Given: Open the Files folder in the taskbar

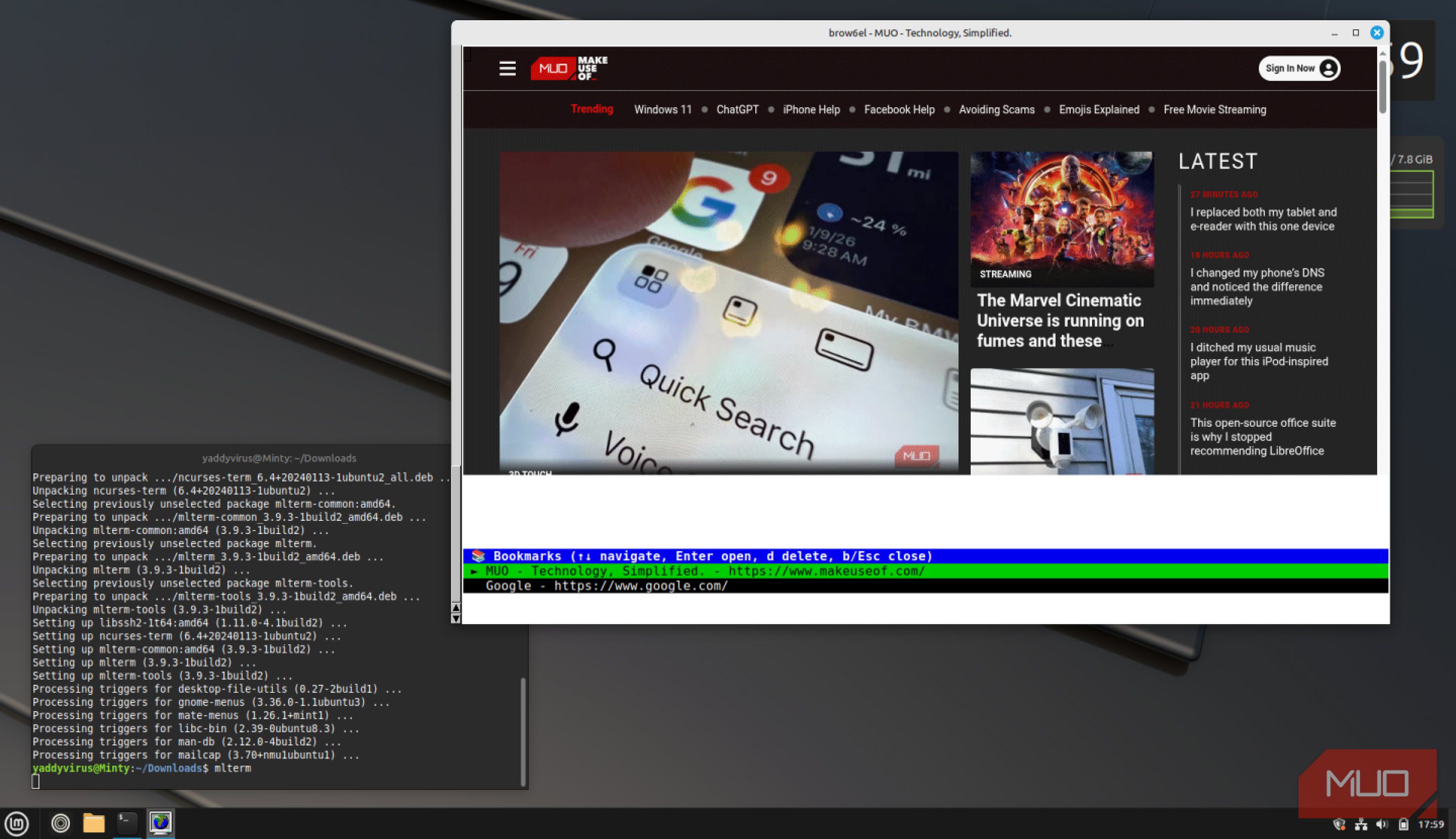Looking at the screenshot, I should [94, 823].
